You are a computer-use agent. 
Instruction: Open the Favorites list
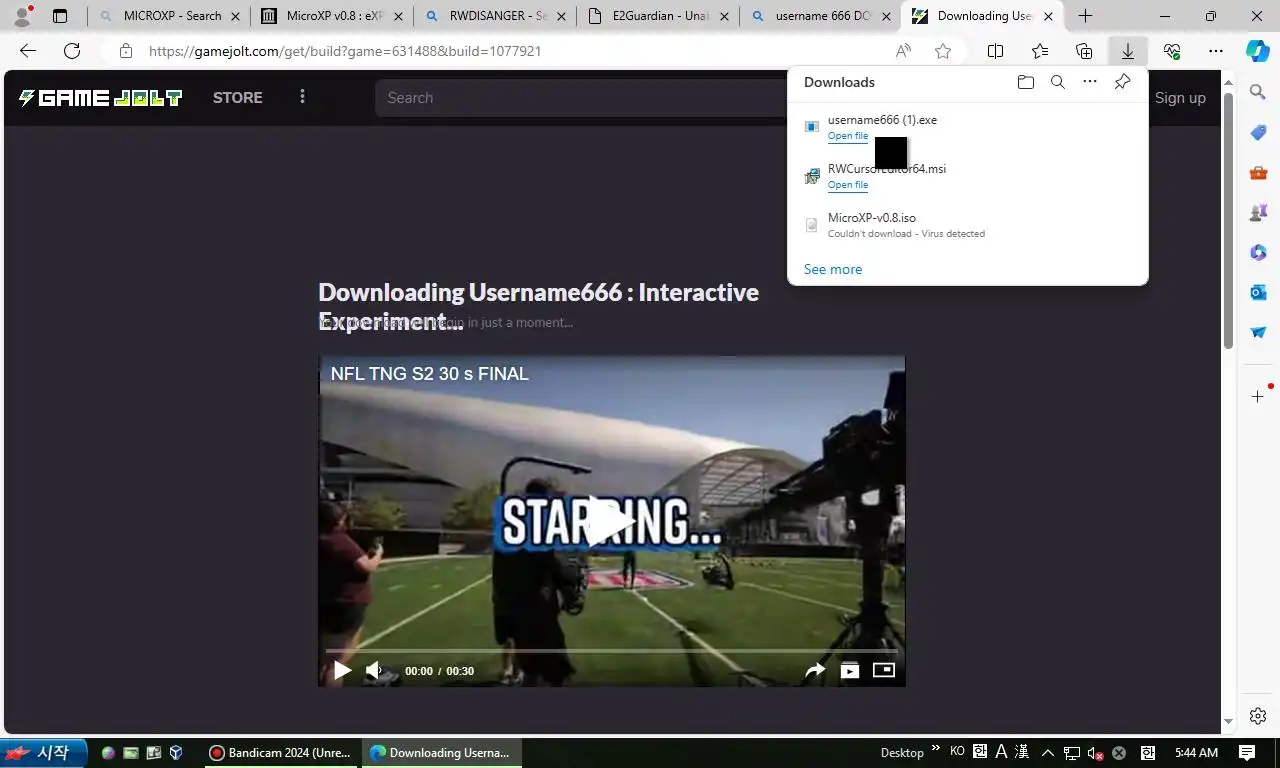(1040, 51)
